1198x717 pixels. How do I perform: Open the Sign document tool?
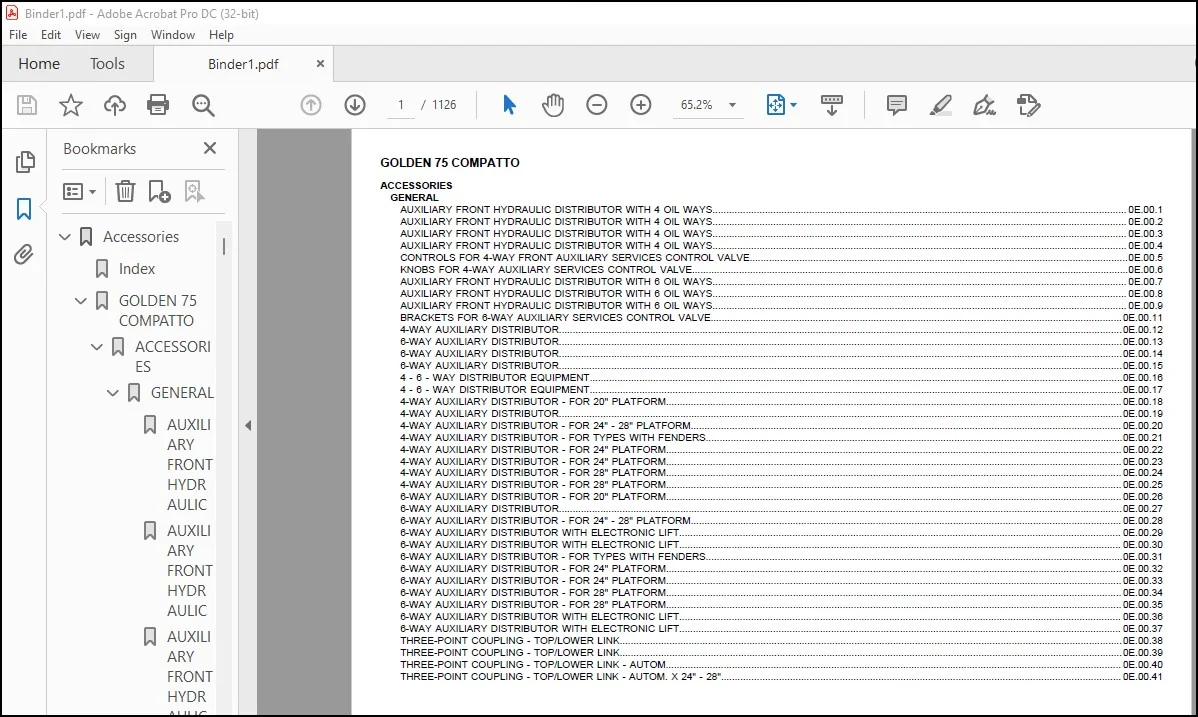(x=984, y=105)
